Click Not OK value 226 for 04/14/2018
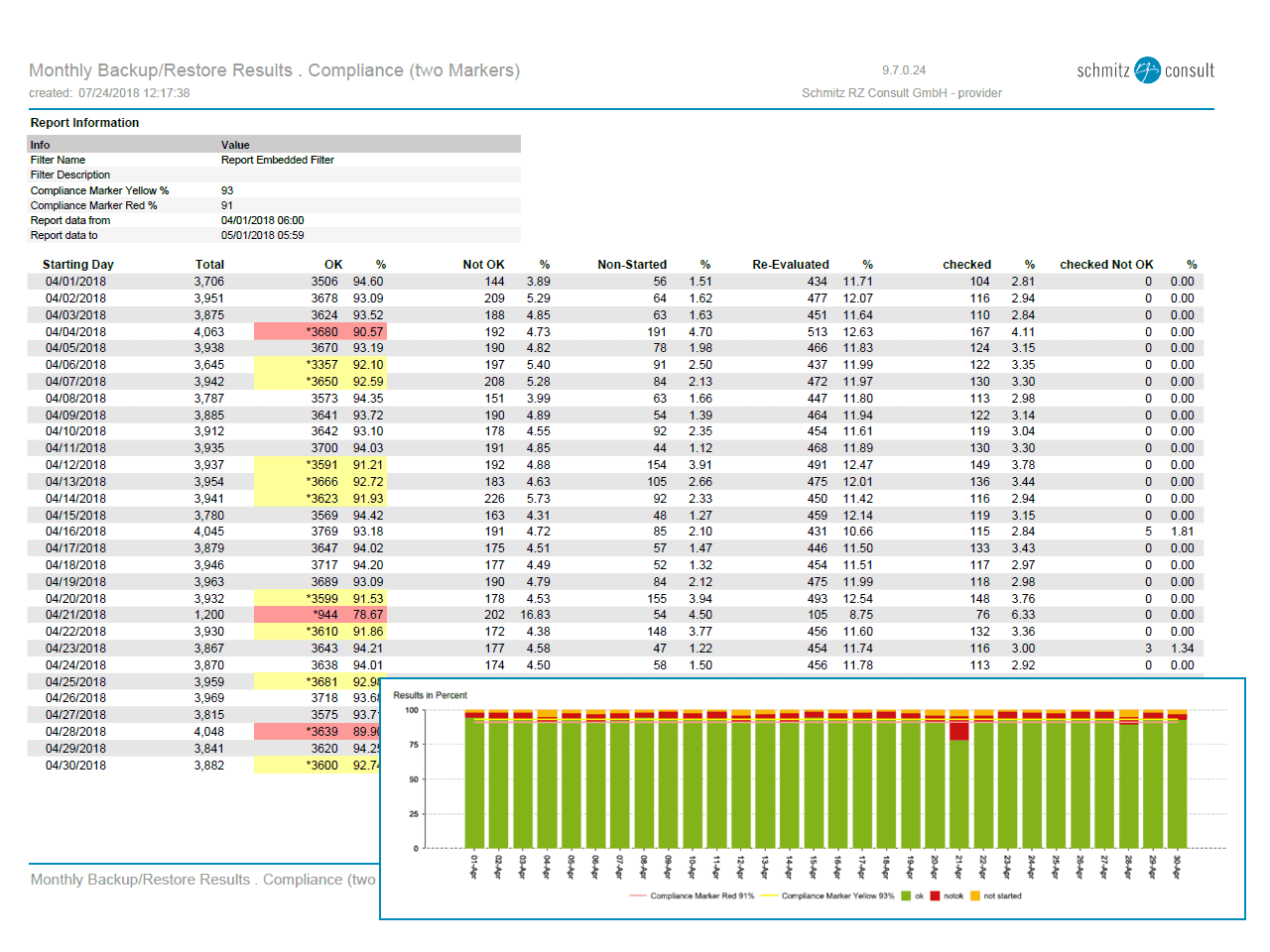 (x=494, y=499)
